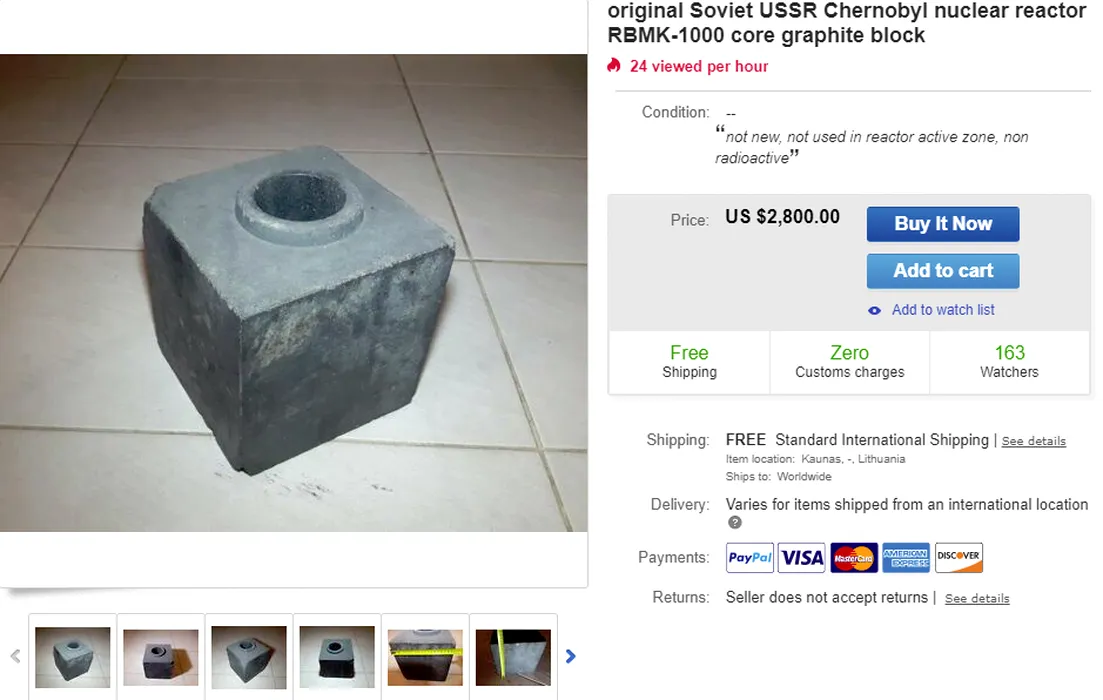The width and height of the screenshot is (1103, 700).
Task: Buy the graphite block with Buy It Now
Action: (943, 224)
